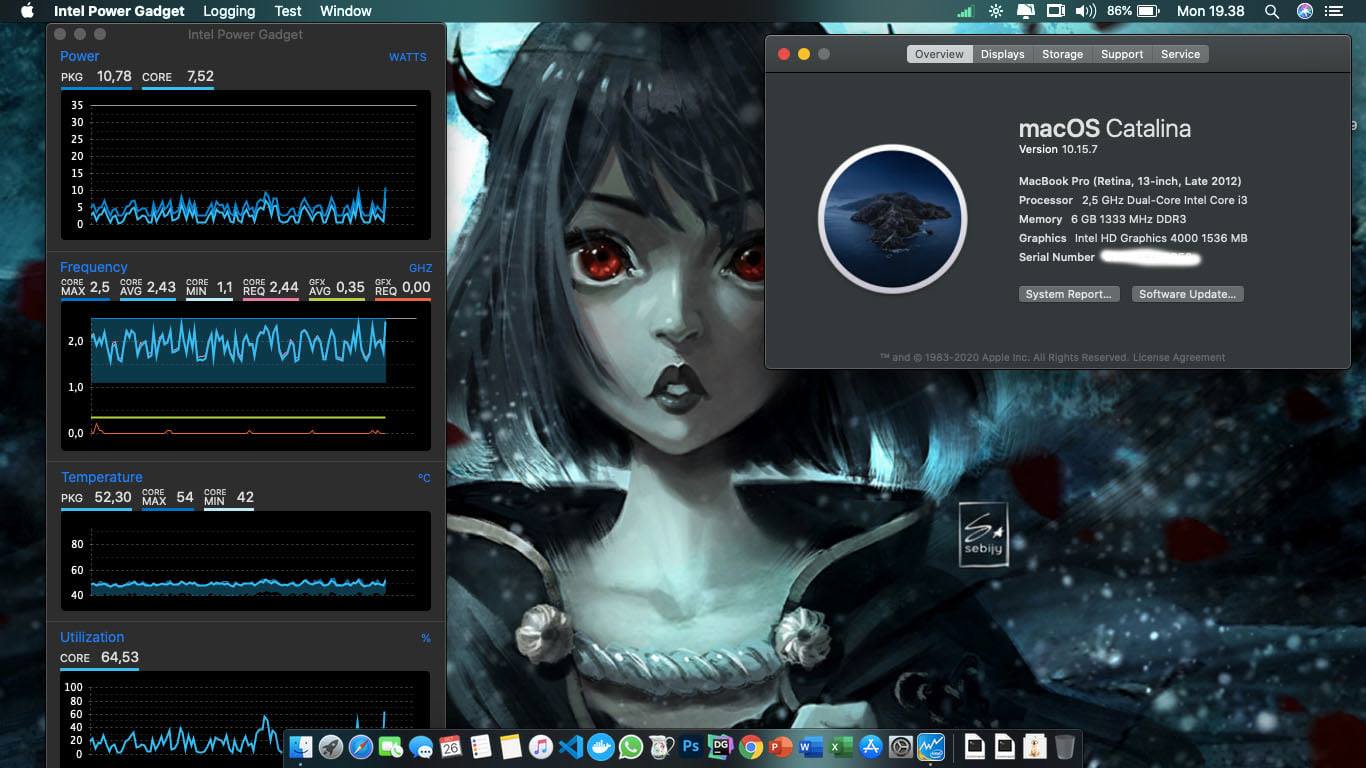1366x768 pixels.
Task: Activate Siri from menu bar
Action: [x=1305, y=11]
